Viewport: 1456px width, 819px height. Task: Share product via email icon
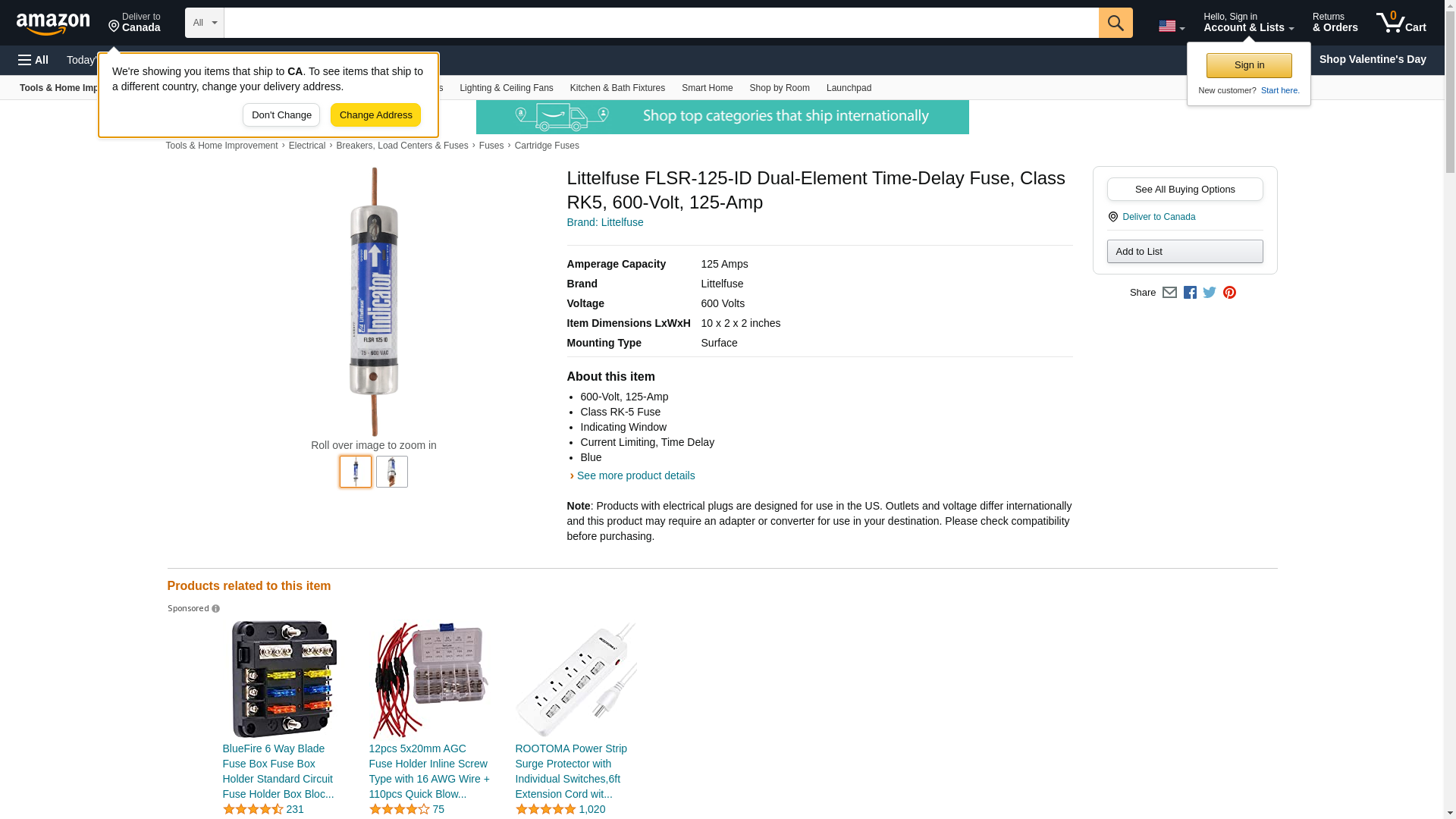click(1169, 293)
